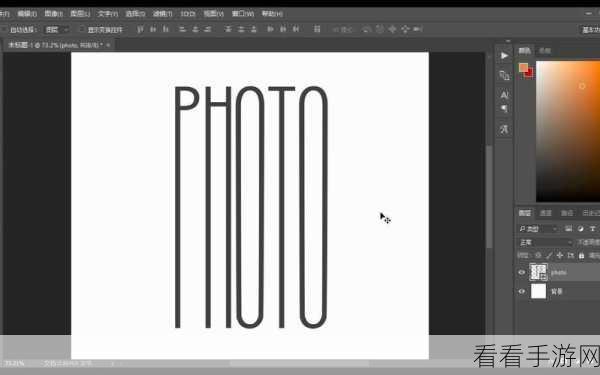Image resolution: width=600 pixels, height=375 pixels.
Task: Toggle lock artboard nesting icon
Action: click(571, 255)
